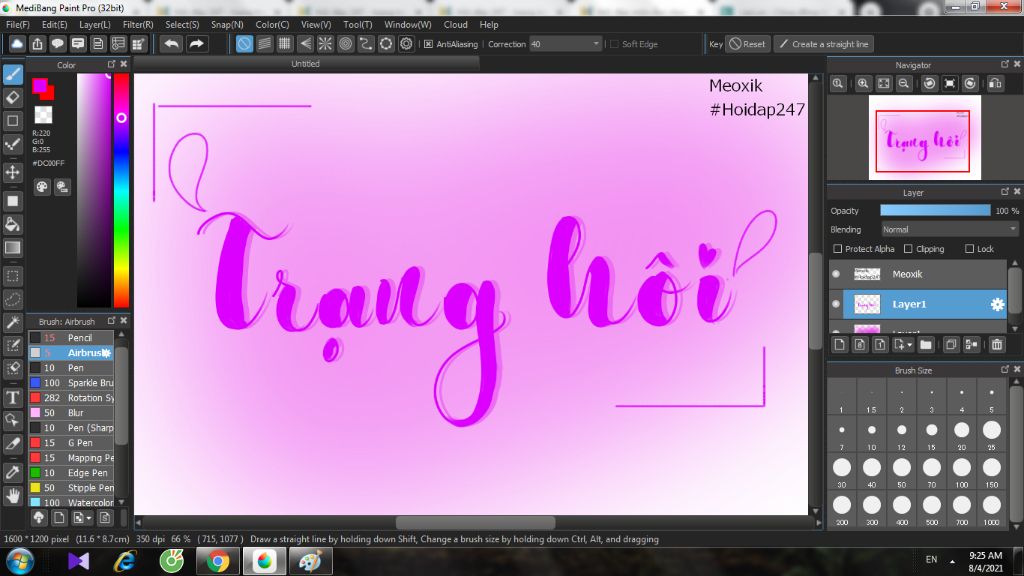Screen dimensions: 1024x576
Task: Select the Pencil brush
Action: [71, 338]
